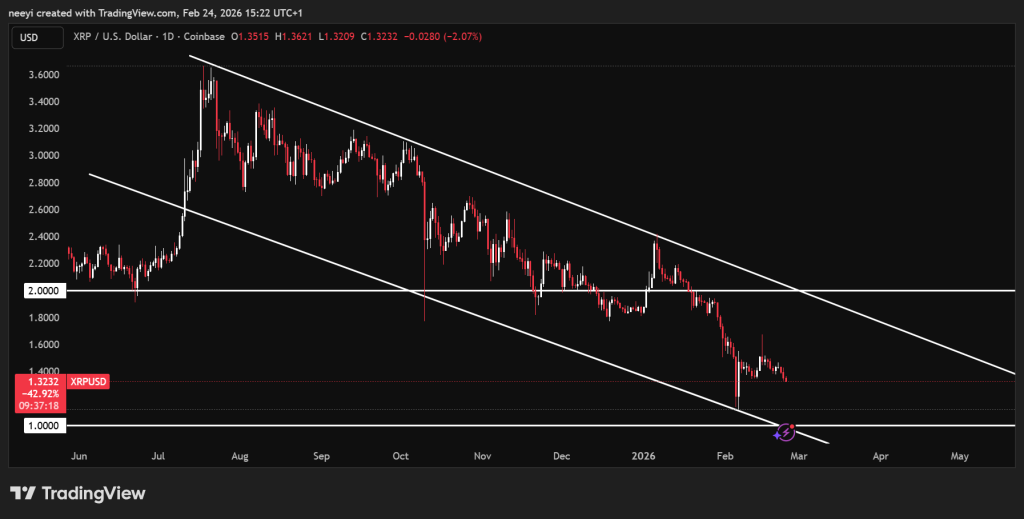Click the Aug label on time axis
This screenshot has height=519, width=1024.
(240, 456)
